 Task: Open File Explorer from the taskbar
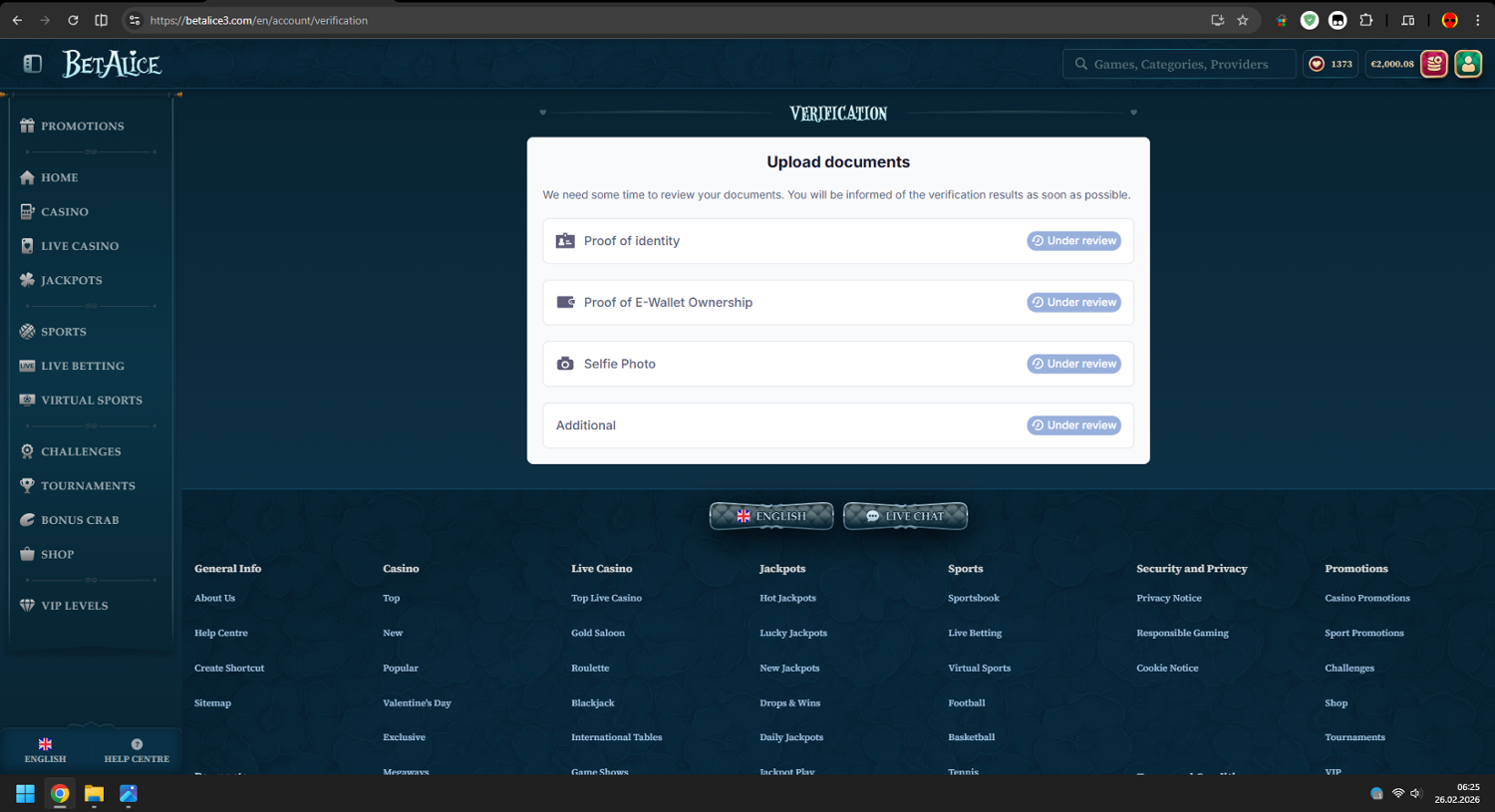click(x=94, y=794)
